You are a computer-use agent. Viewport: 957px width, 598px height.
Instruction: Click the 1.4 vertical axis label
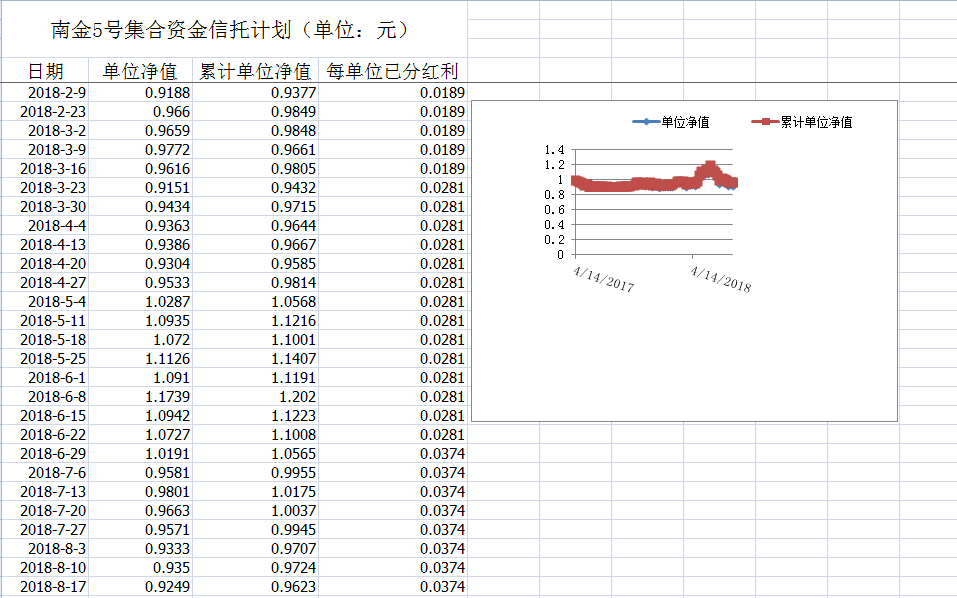click(554, 150)
